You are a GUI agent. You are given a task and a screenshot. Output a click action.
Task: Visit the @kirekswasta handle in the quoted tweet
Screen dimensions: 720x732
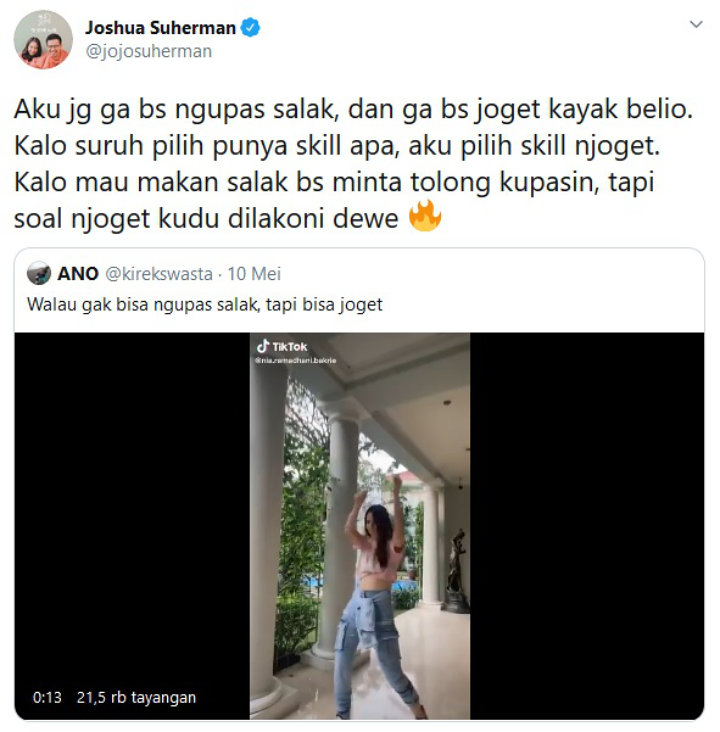(159, 274)
